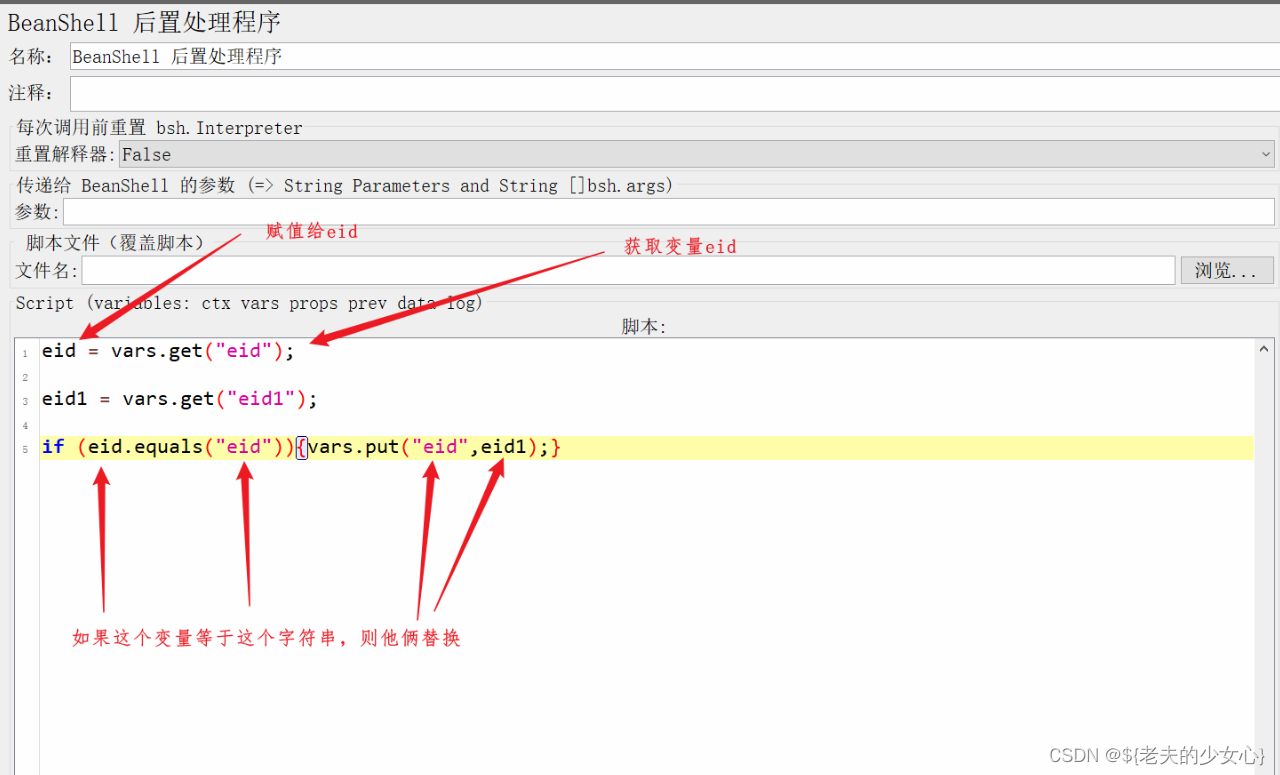Click script line eid1 = vars.get("eid1");

[x=179, y=399]
